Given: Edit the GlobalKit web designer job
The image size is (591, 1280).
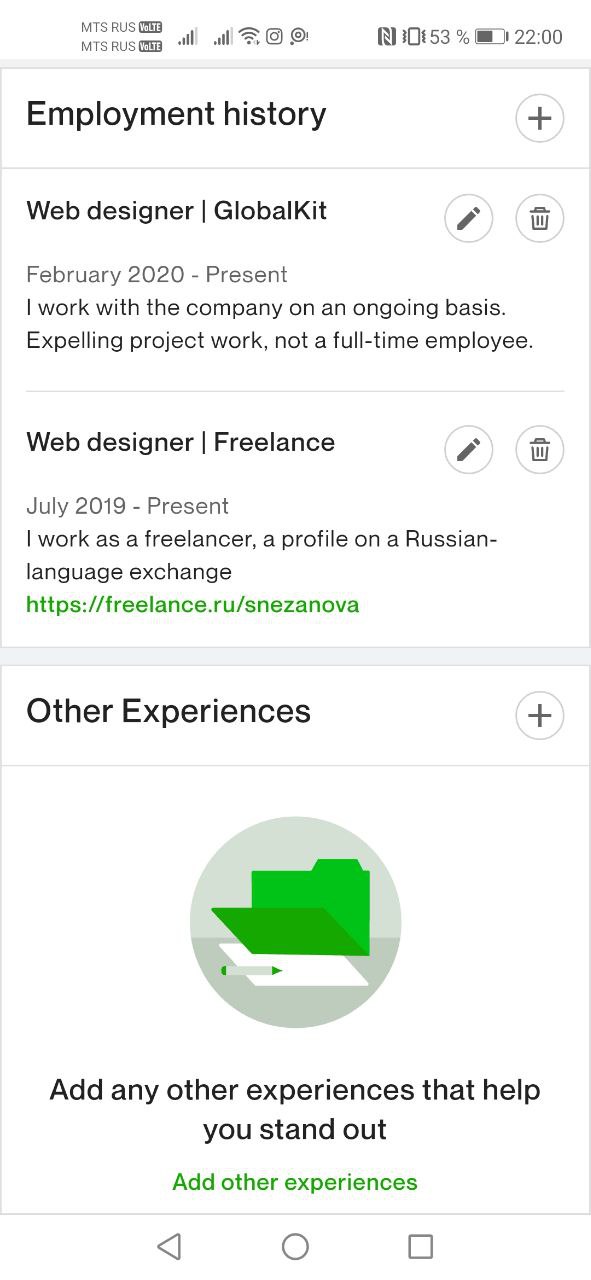Looking at the screenshot, I should click(469, 219).
